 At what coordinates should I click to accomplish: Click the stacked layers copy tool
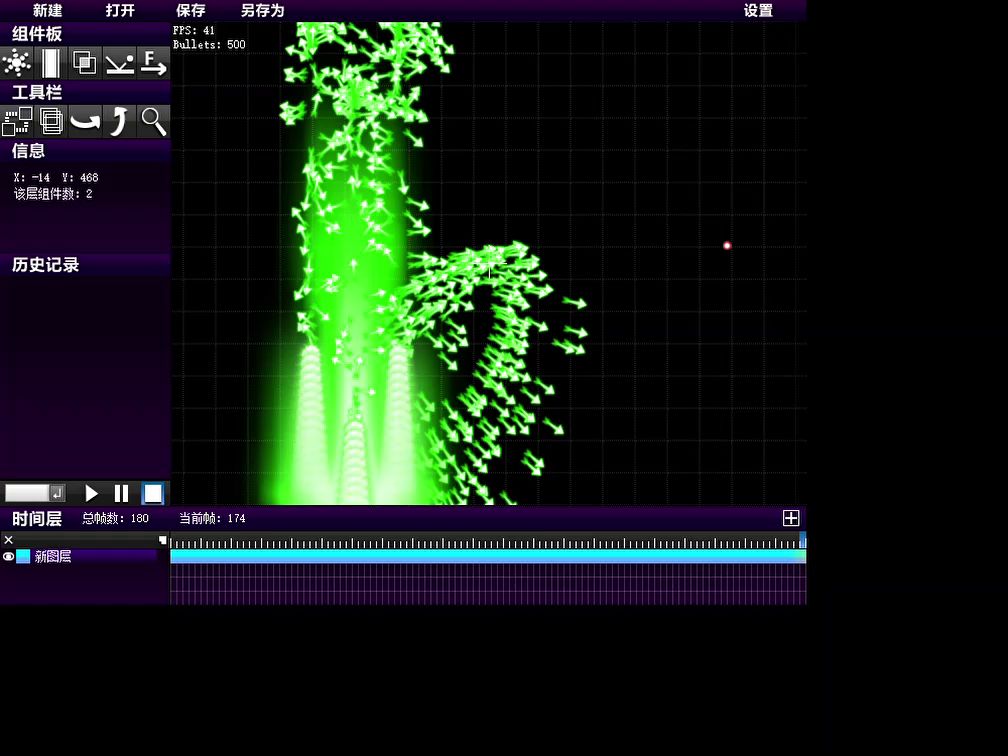pyautogui.click(x=50, y=121)
